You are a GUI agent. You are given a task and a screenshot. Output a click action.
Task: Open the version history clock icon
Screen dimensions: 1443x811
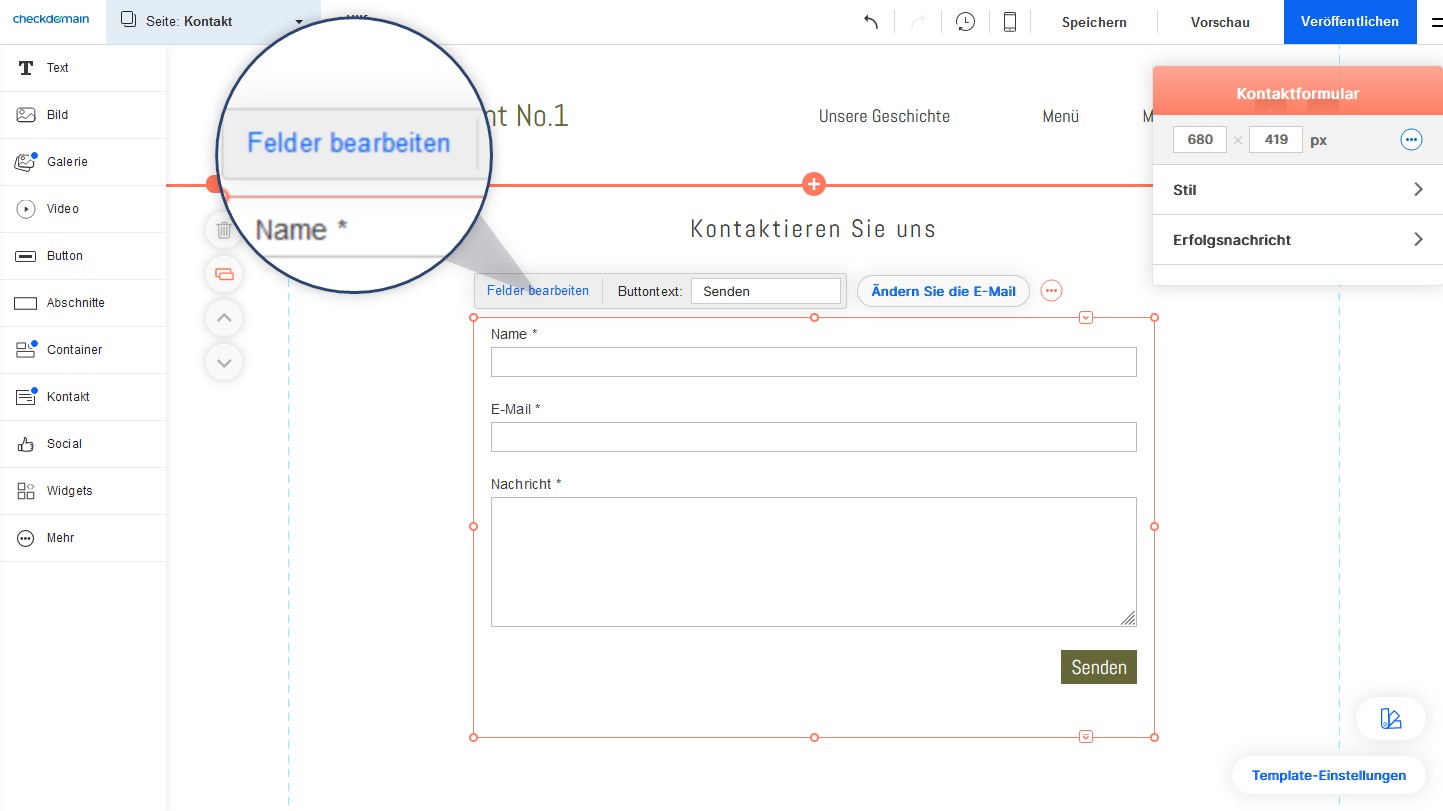[965, 22]
